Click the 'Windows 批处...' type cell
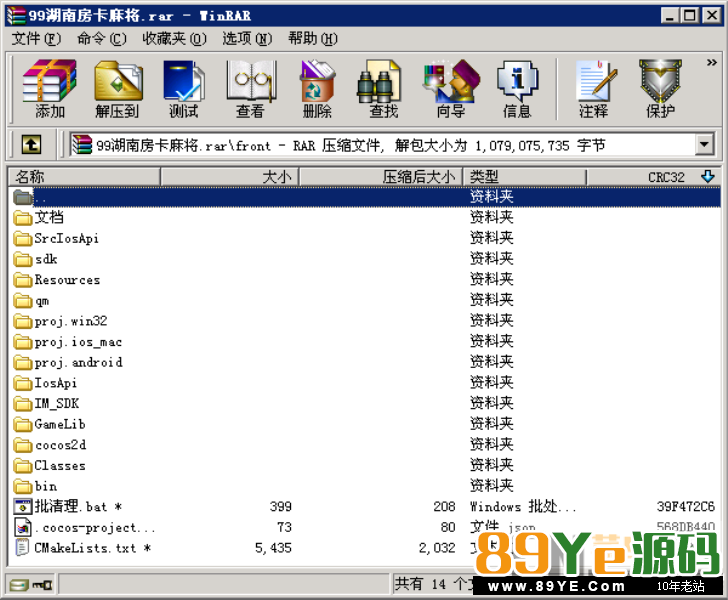 pyautogui.click(x=523, y=506)
